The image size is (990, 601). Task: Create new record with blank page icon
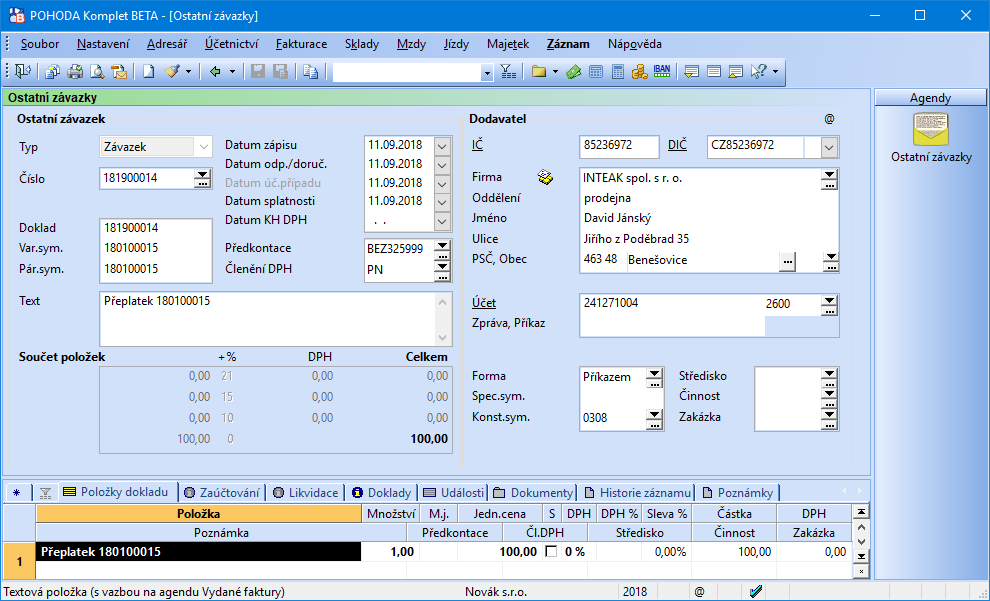coord(148,72)
